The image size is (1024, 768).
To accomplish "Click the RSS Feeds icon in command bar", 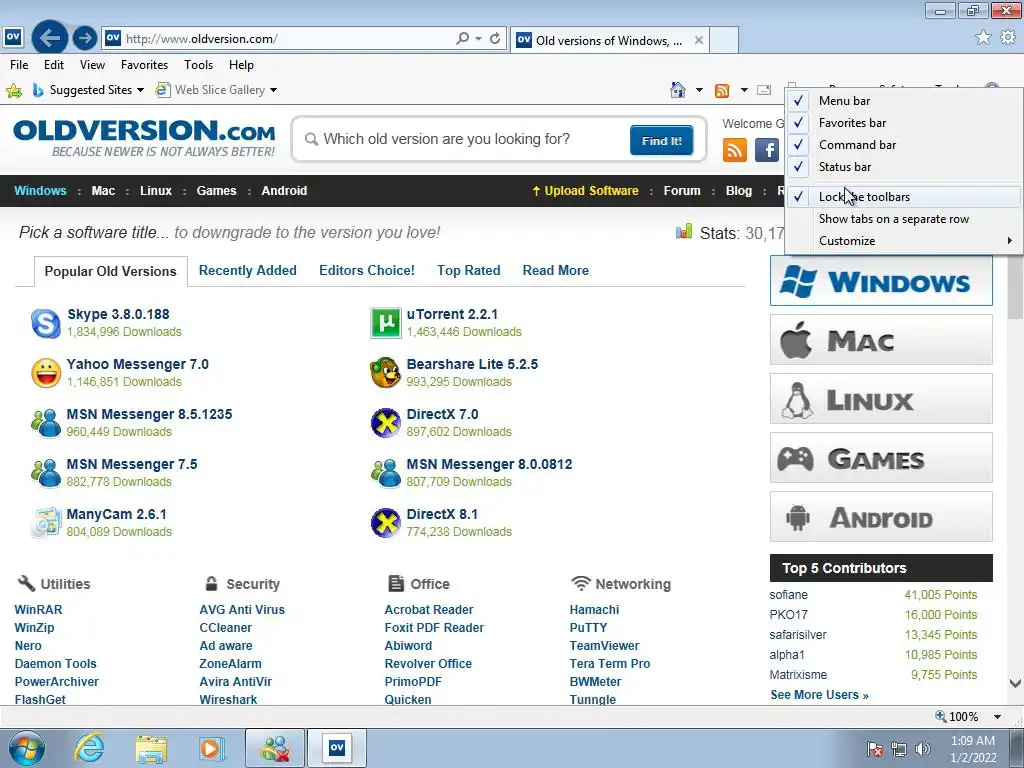I will coord(722,90).
